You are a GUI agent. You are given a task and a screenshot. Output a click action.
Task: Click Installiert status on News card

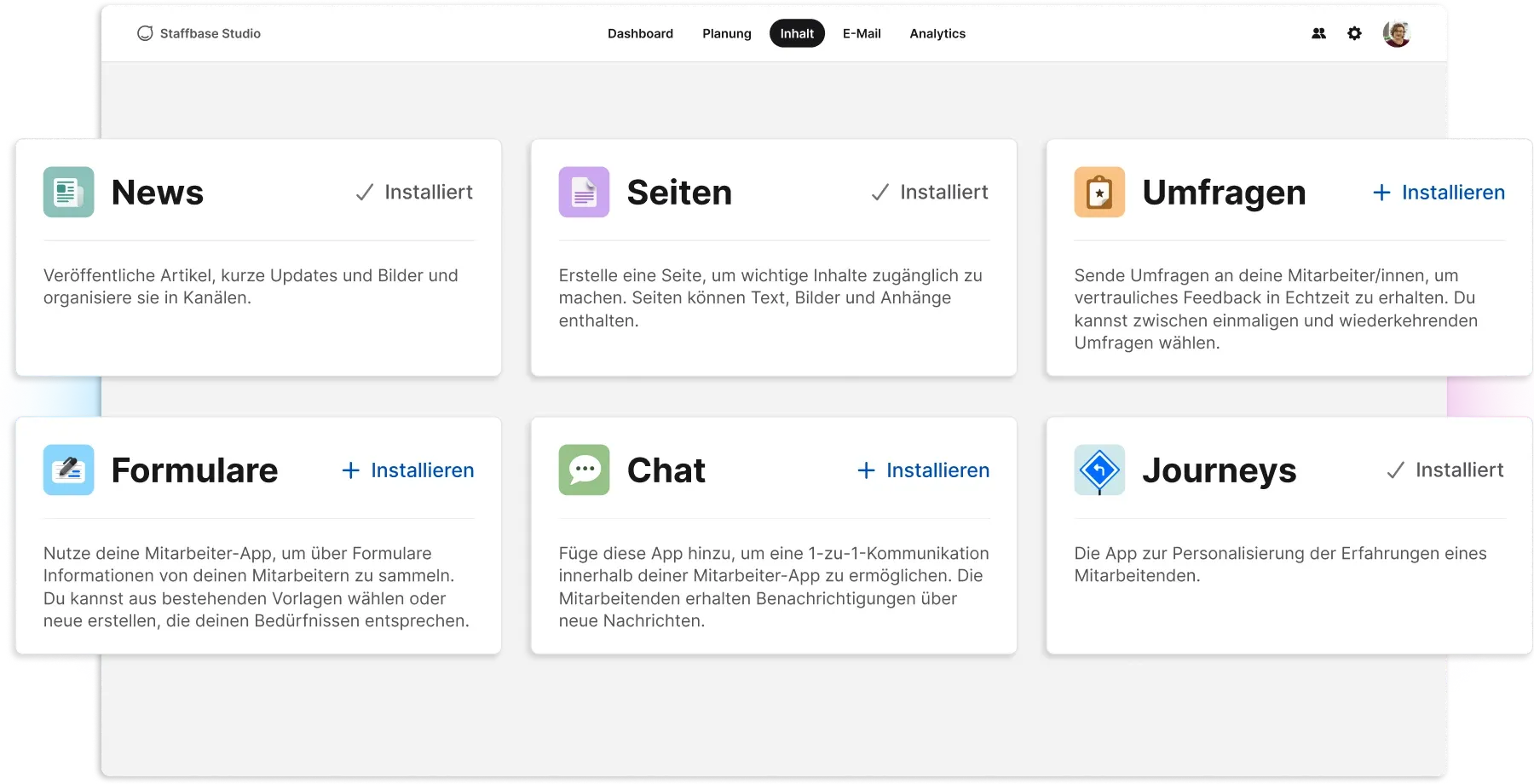tap(414, 193)
